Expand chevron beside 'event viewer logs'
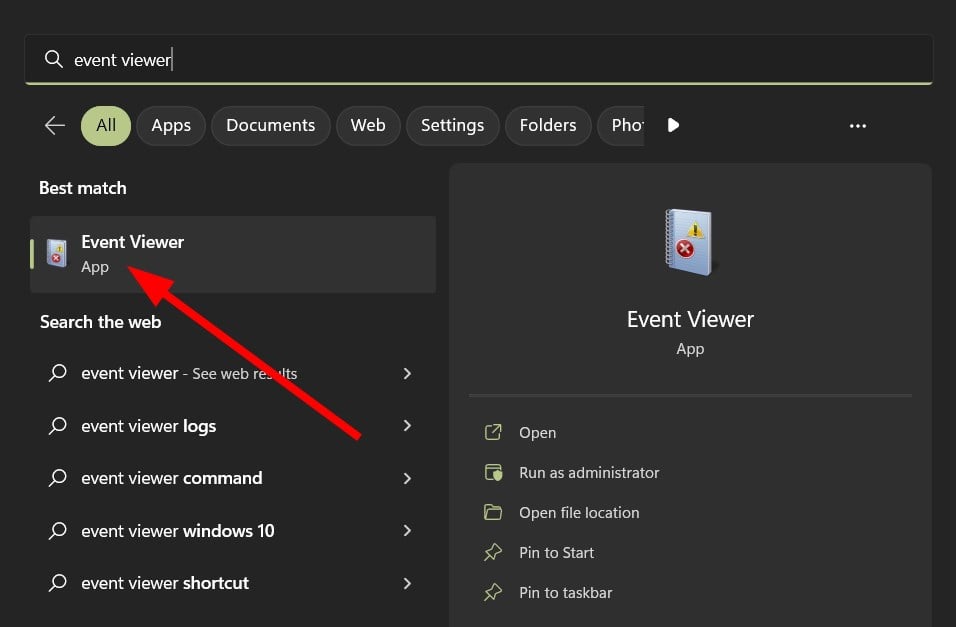The width and height of the screenshot is (956, 627). click(x=407, y=426)
